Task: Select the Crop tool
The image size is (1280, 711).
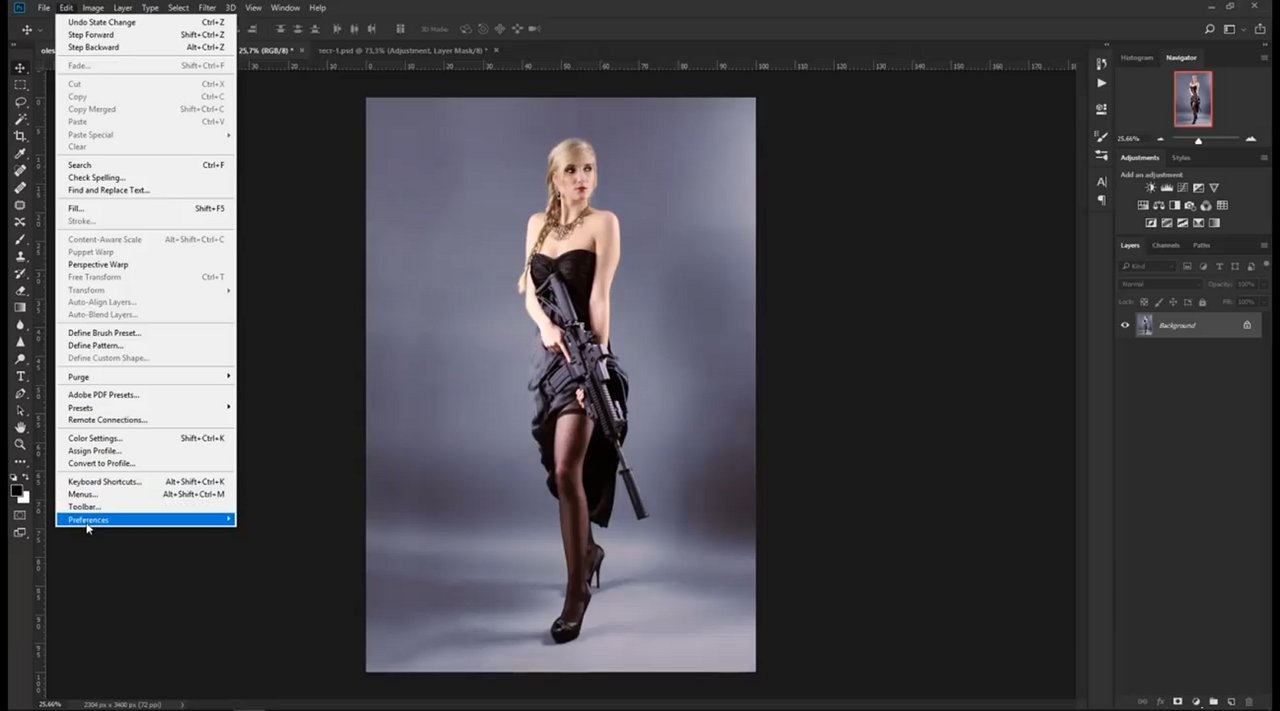Action: pyautogui.click(x=20, y=136)
